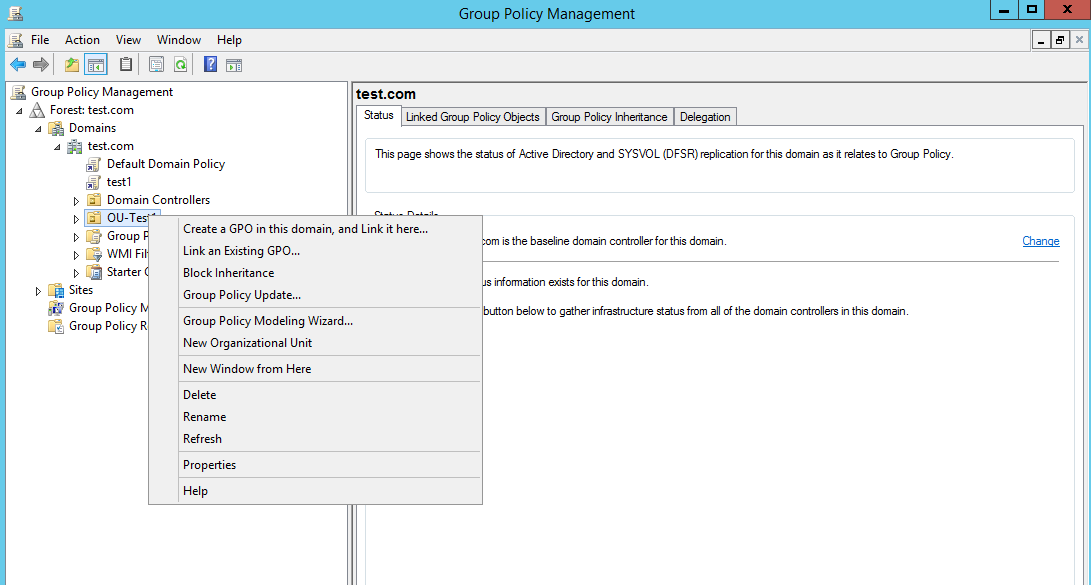The width and height of the screenshot is (1091, 585).
Task: Choose Group Policy Update
Action: (x=315, y=295)
